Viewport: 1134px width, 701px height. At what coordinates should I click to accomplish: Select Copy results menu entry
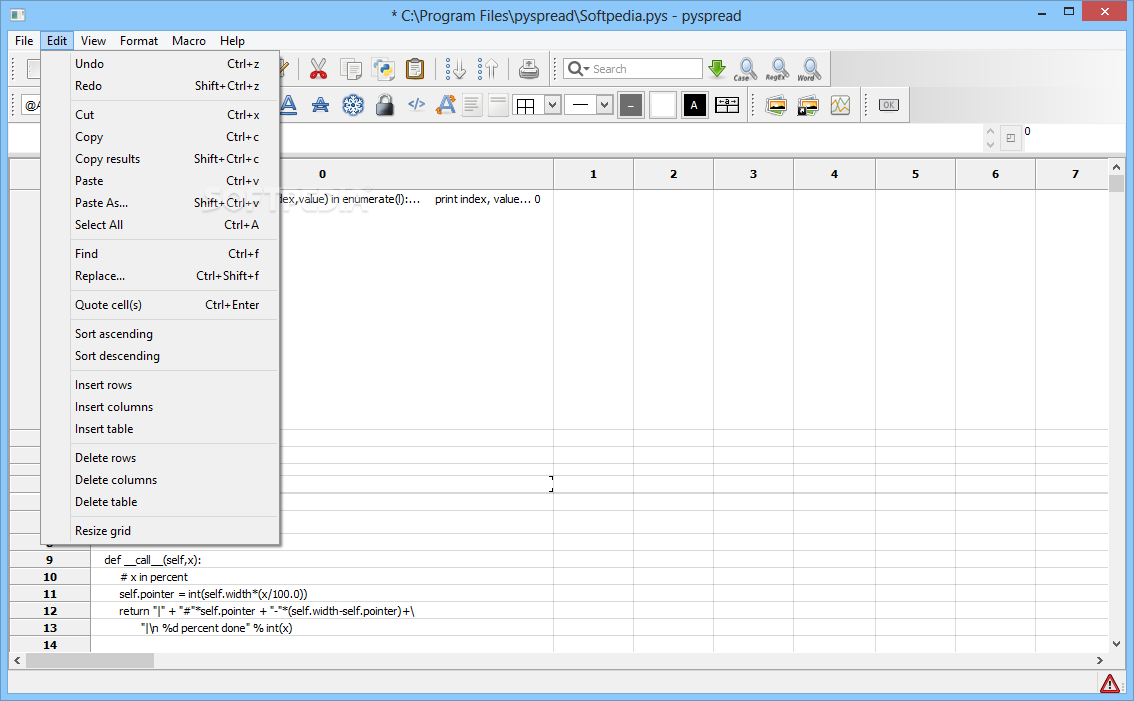pos(160,158)
